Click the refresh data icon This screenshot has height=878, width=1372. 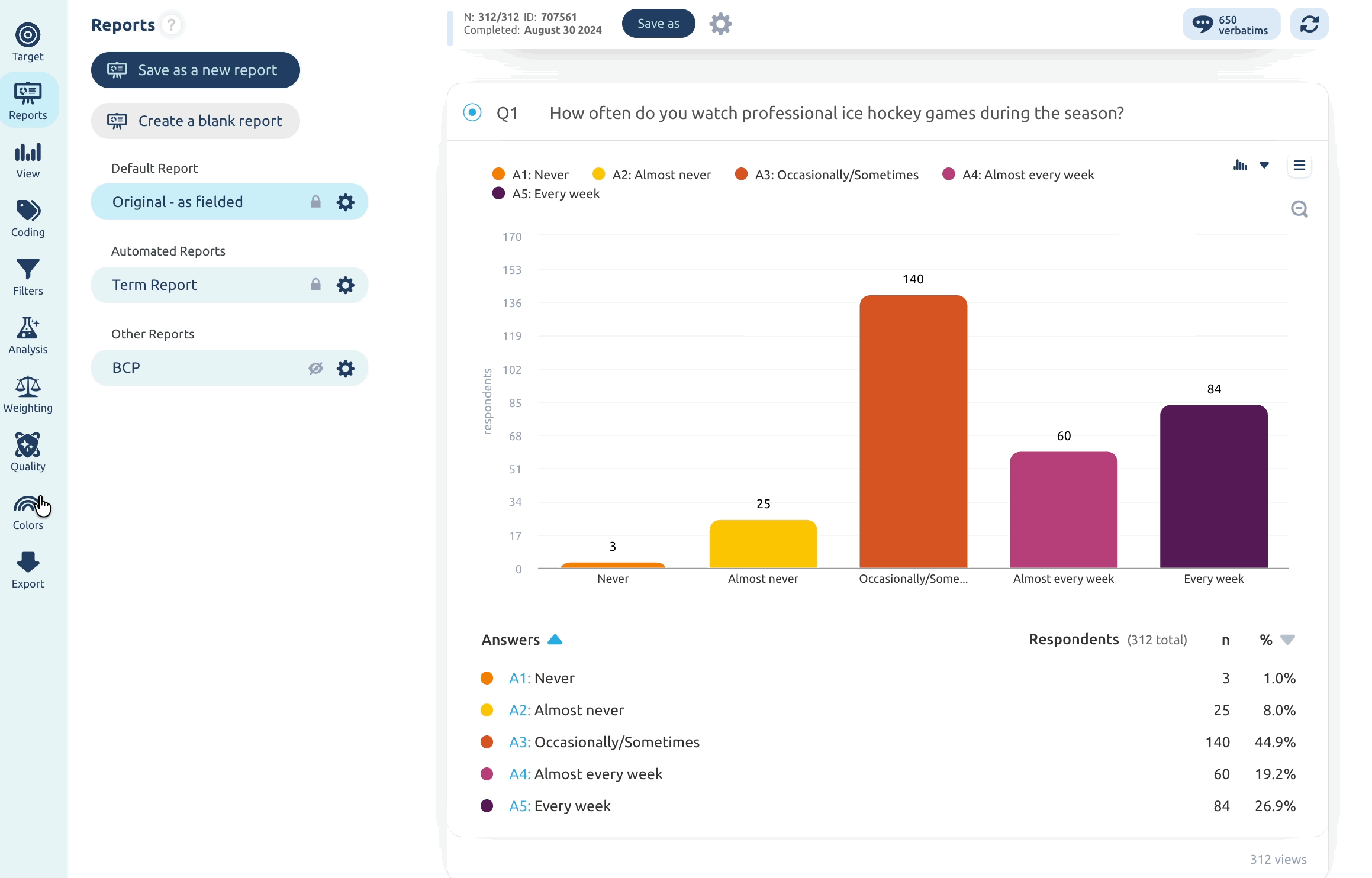(x=1309, y=24)
